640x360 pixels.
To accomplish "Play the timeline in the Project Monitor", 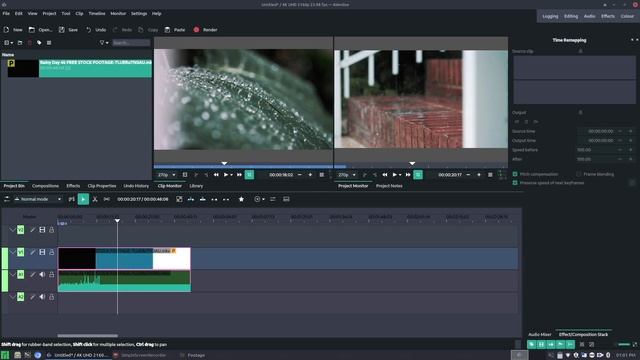I will (x=394, y=175).
